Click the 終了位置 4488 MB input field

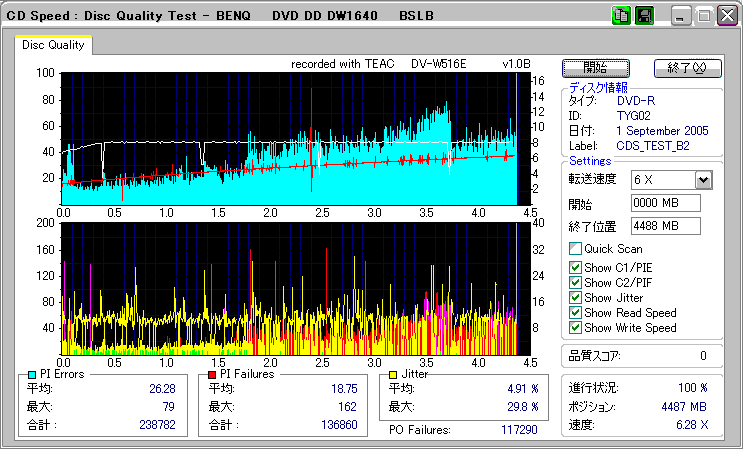click(666, 226)
